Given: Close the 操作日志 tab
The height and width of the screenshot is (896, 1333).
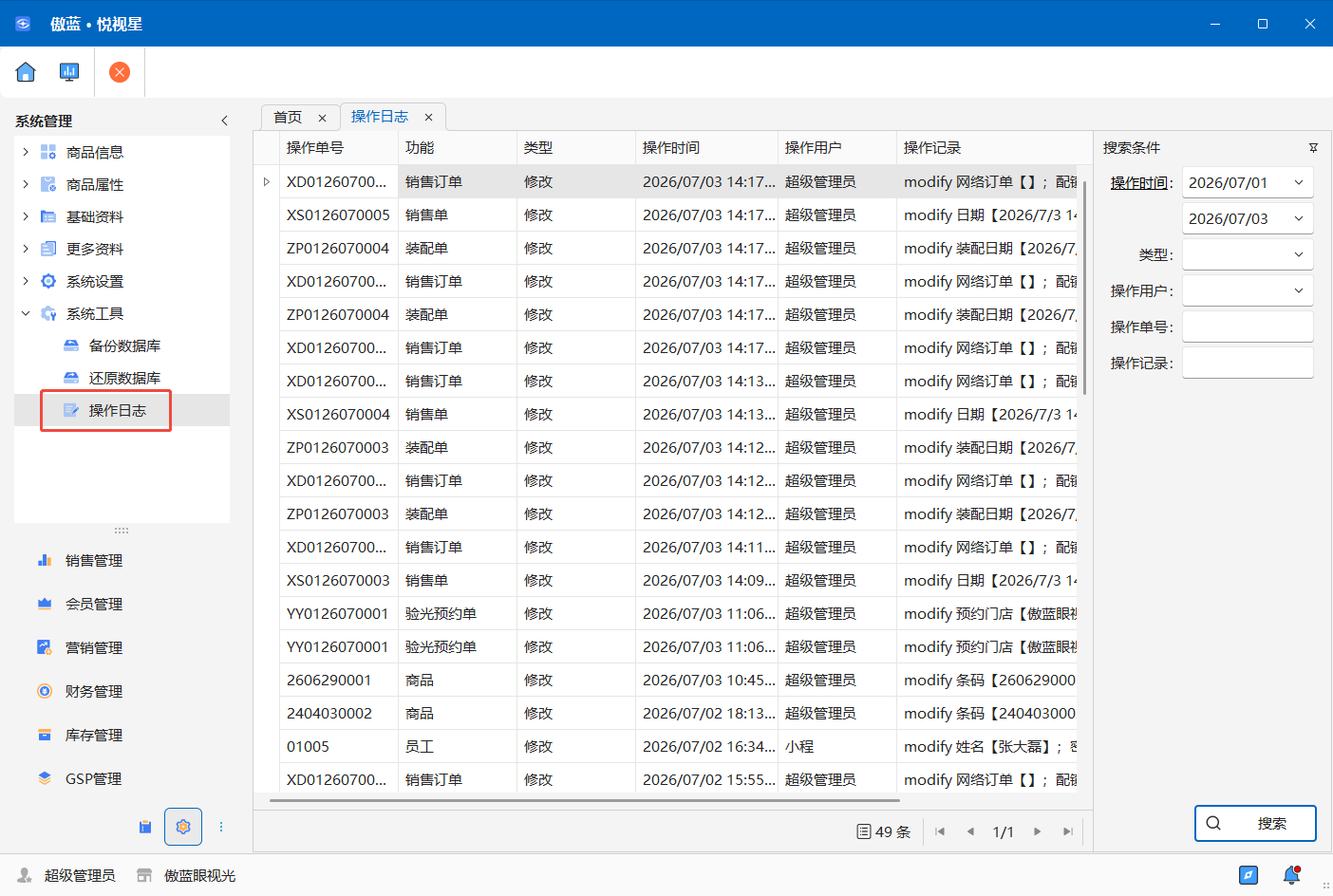Looking at the screenshot, I should tap(428, 117).
